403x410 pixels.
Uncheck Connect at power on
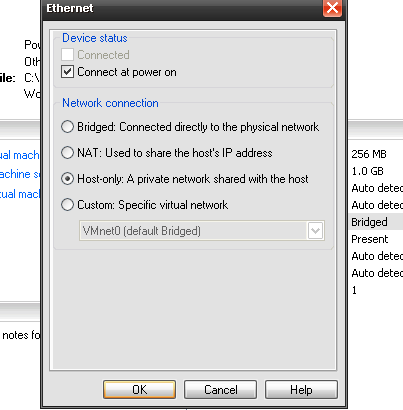pyautogui.click(x=67, y=72)
